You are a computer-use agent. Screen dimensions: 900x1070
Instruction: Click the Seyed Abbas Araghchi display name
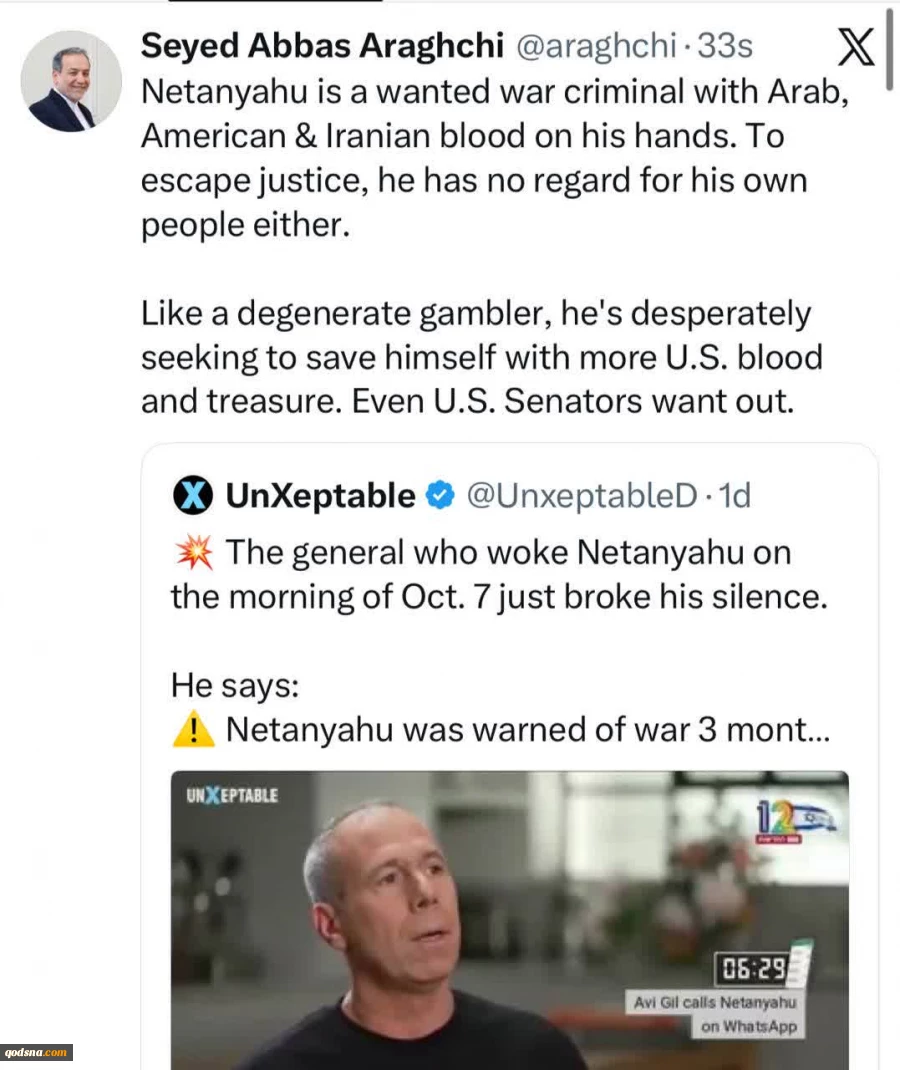(x=322, y=46)
